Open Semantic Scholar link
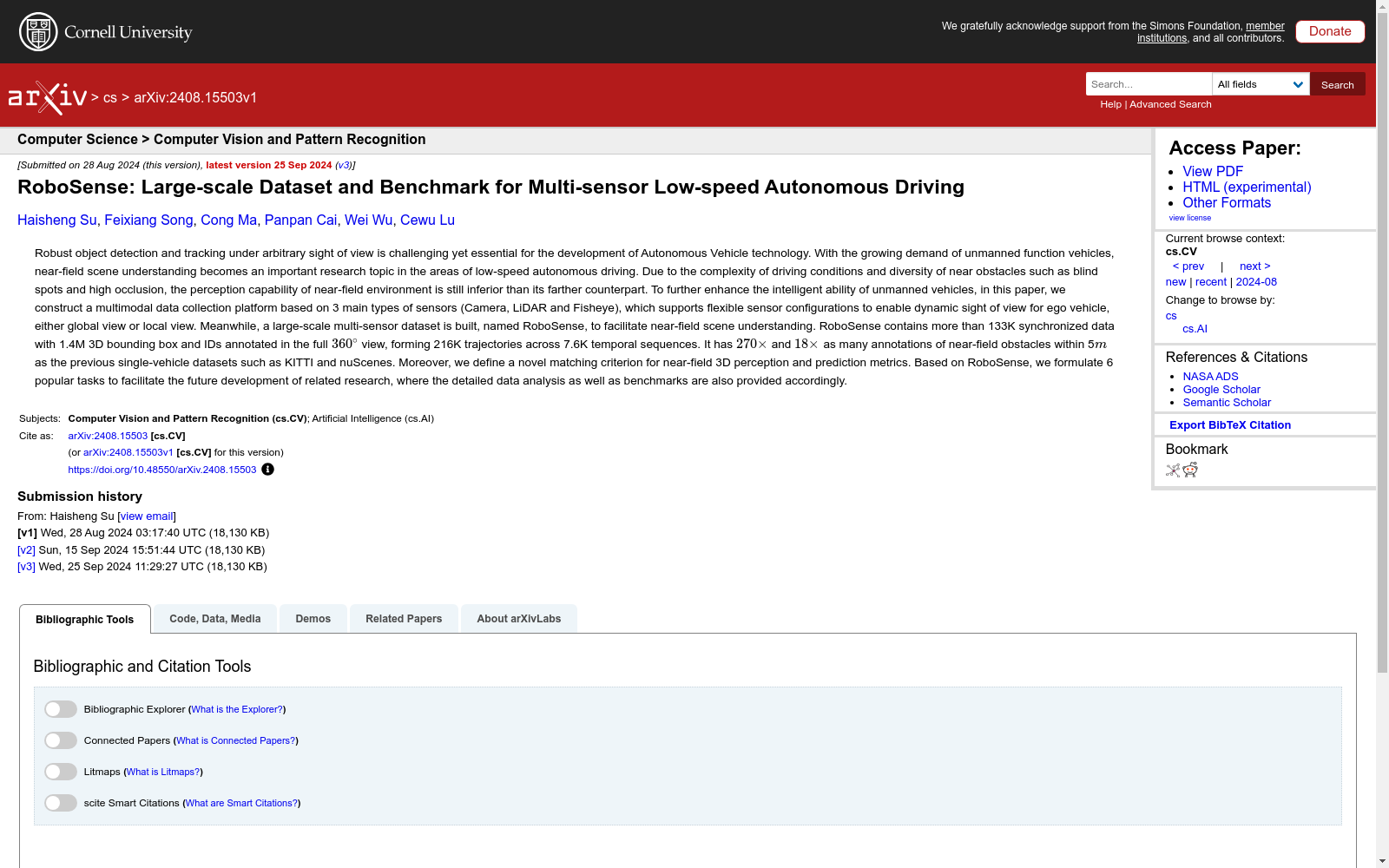The image size is (1389, 868). tap(1227, 403)
